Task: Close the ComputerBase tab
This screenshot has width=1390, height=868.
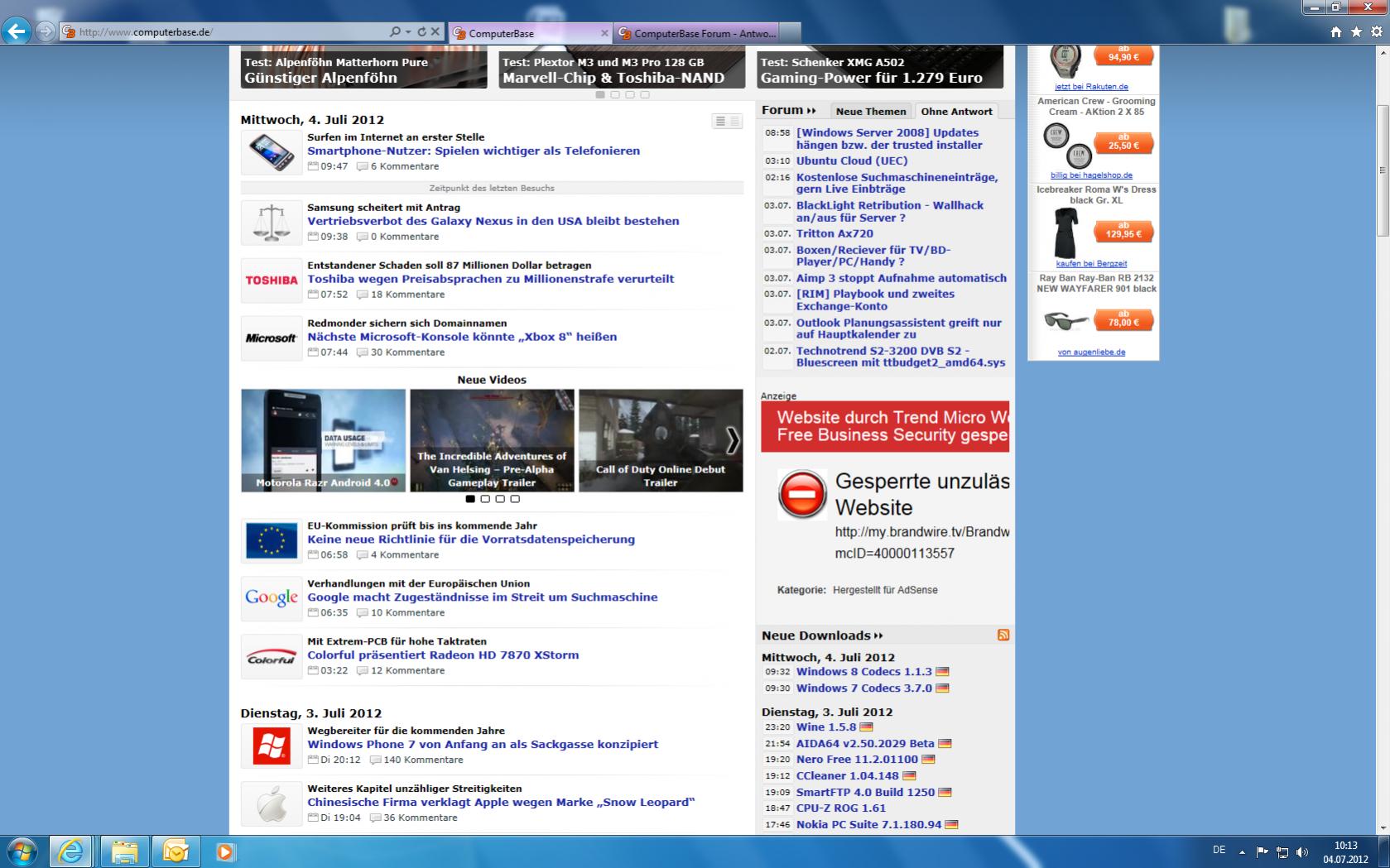Action: coord(604,33)
